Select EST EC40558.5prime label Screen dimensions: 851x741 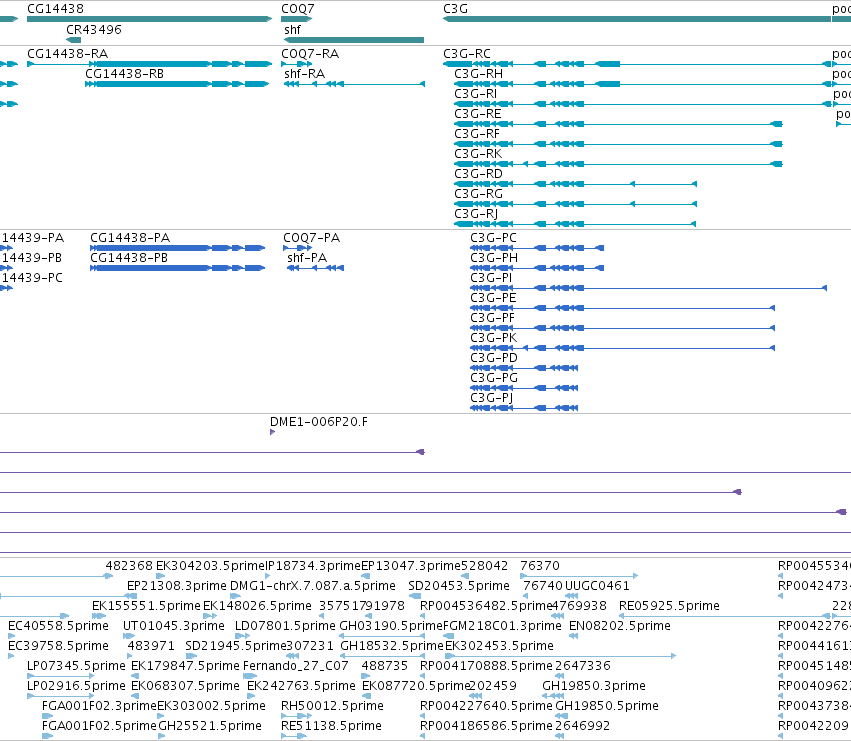click(58, 626)
